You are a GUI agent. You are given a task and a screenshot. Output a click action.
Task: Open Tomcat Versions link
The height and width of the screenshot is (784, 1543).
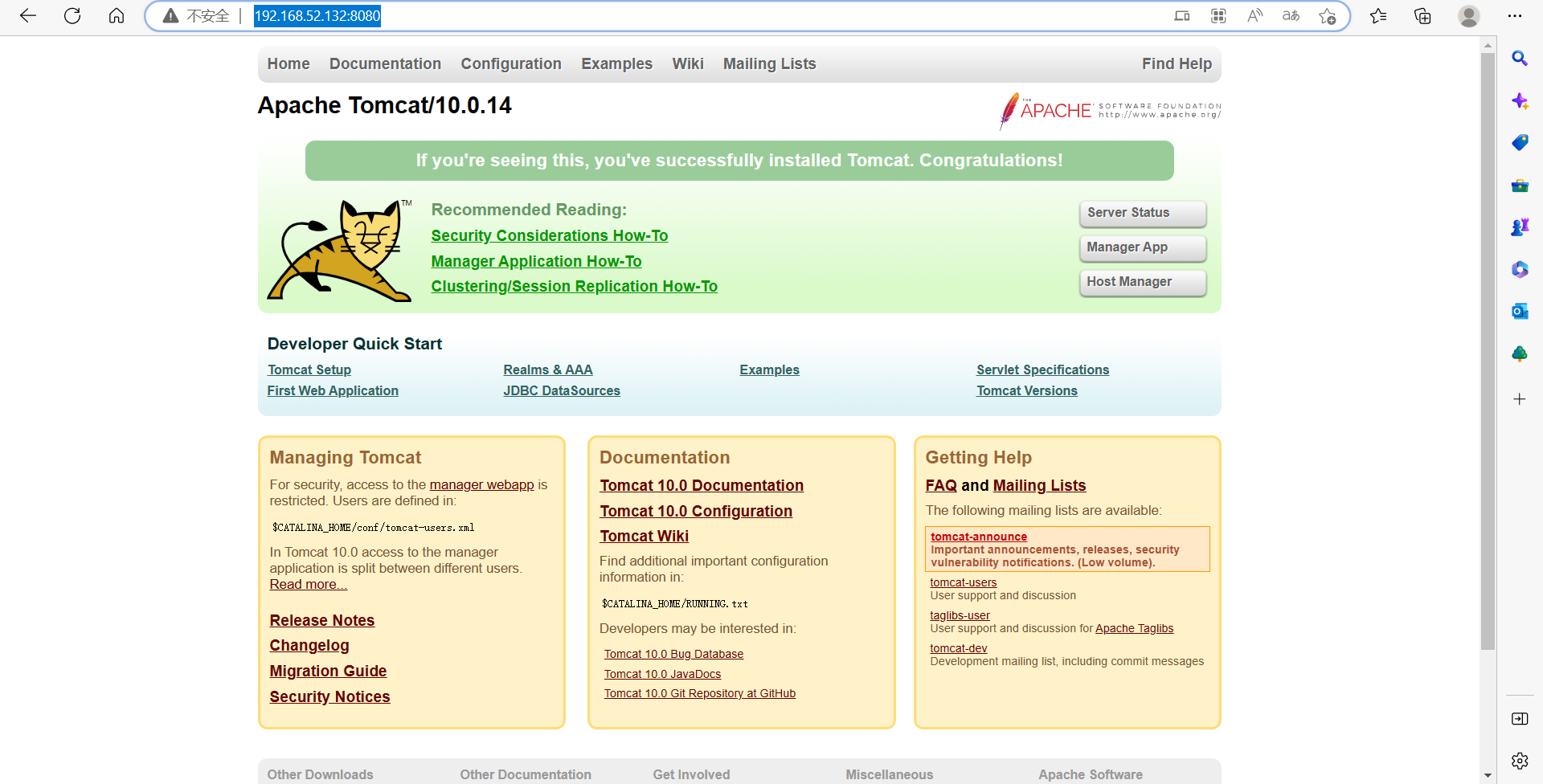[x=1027, y=390]
